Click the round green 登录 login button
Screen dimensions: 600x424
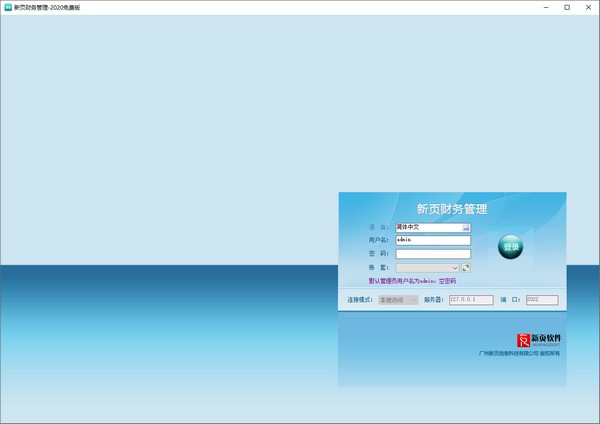(x=510, y=247)
